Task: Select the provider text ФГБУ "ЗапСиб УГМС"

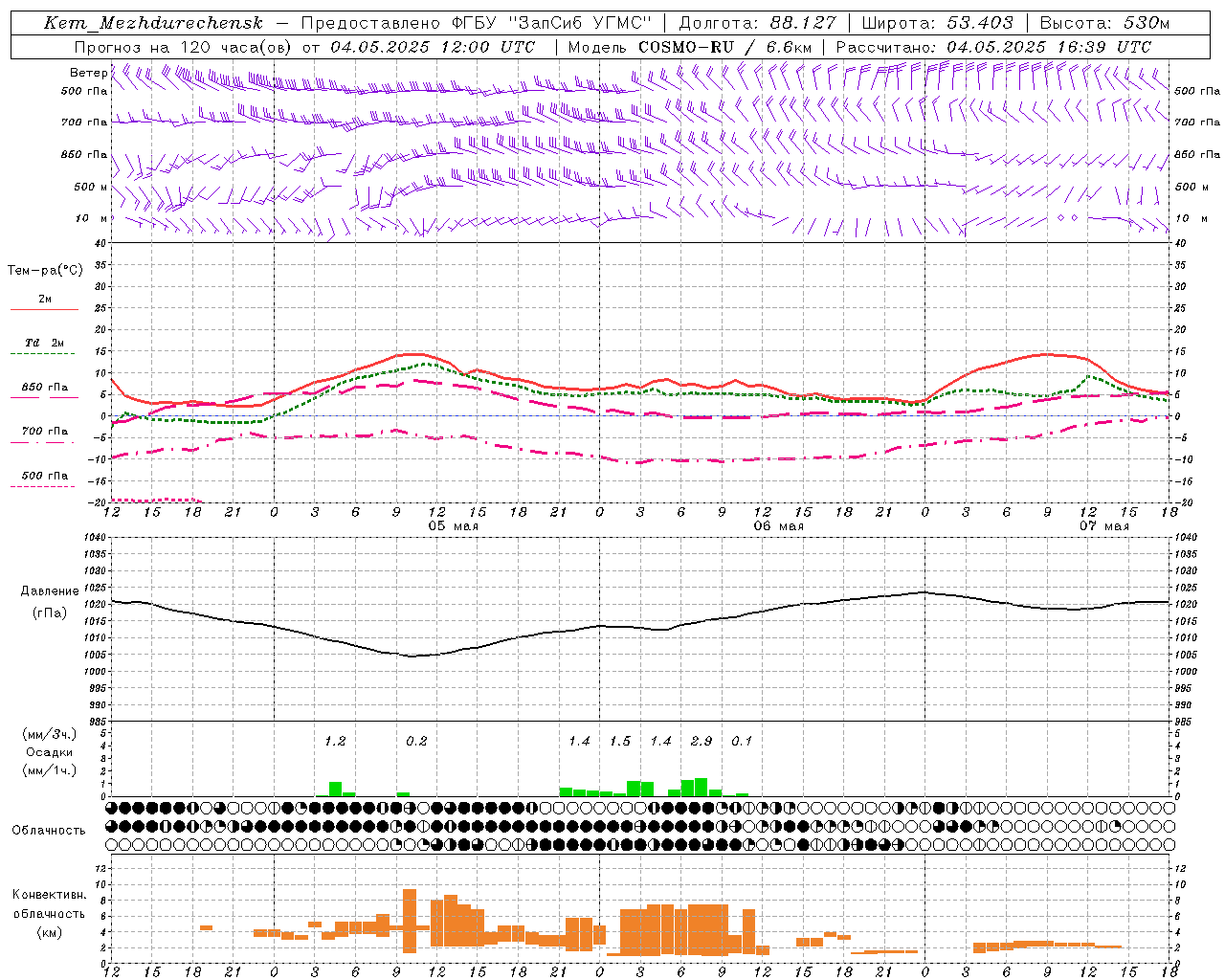Action: click(x=551, y=23)
